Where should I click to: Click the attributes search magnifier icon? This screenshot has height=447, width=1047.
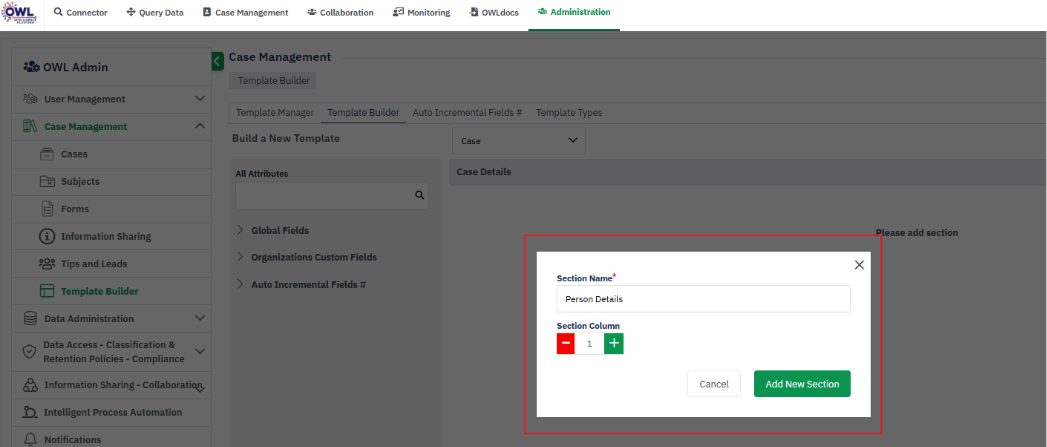pyautogui.click(x=419, y=195)
